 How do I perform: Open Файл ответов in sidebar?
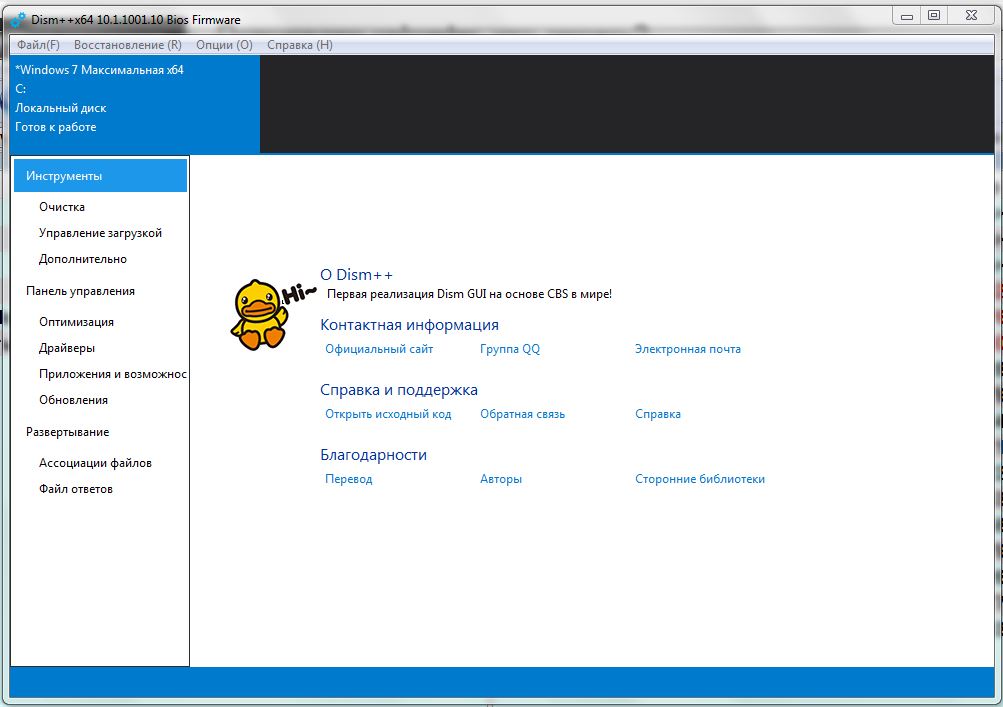point(75,489)
